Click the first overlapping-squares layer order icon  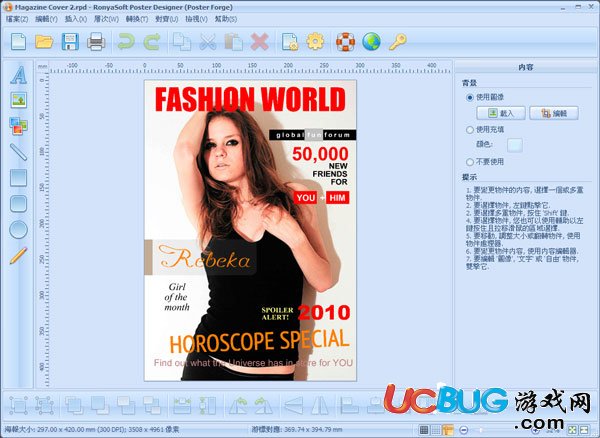(x=74, y=405)
